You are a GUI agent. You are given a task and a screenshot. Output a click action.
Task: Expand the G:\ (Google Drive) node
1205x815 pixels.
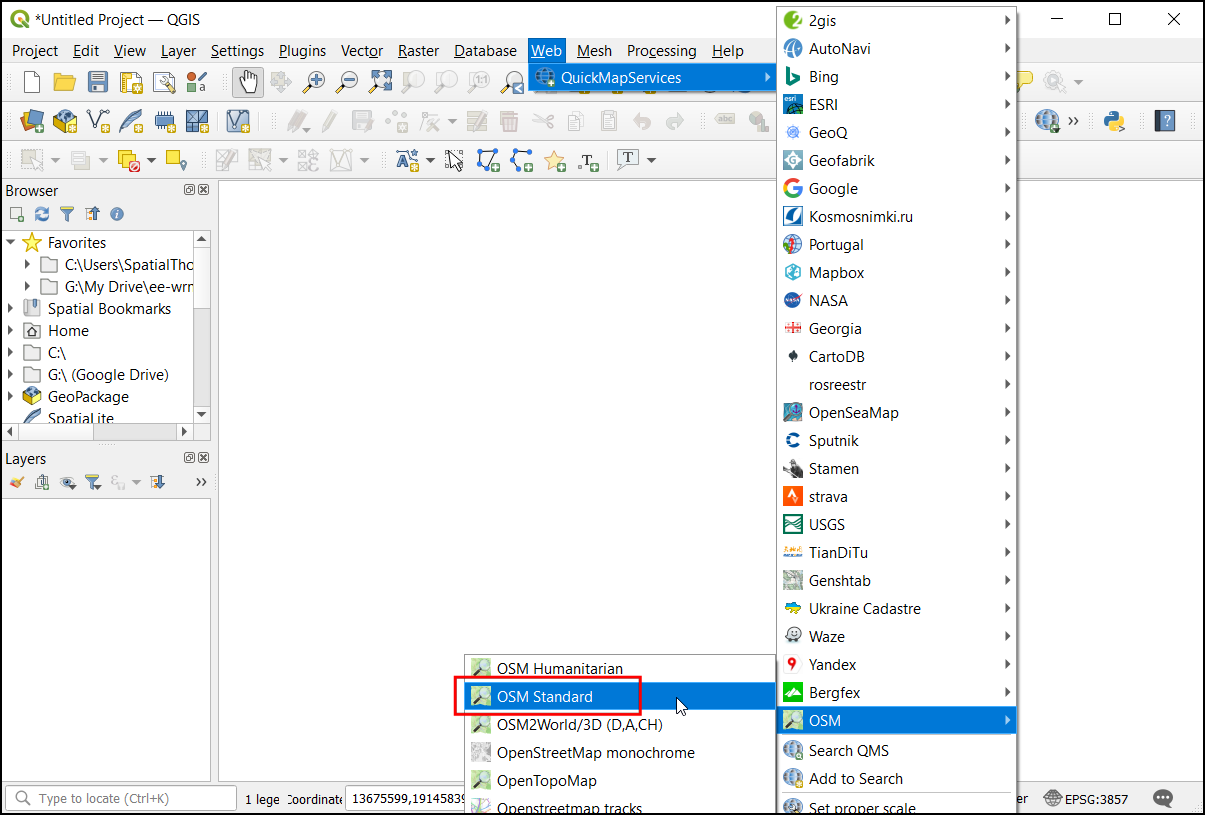[x=11, y=374]
